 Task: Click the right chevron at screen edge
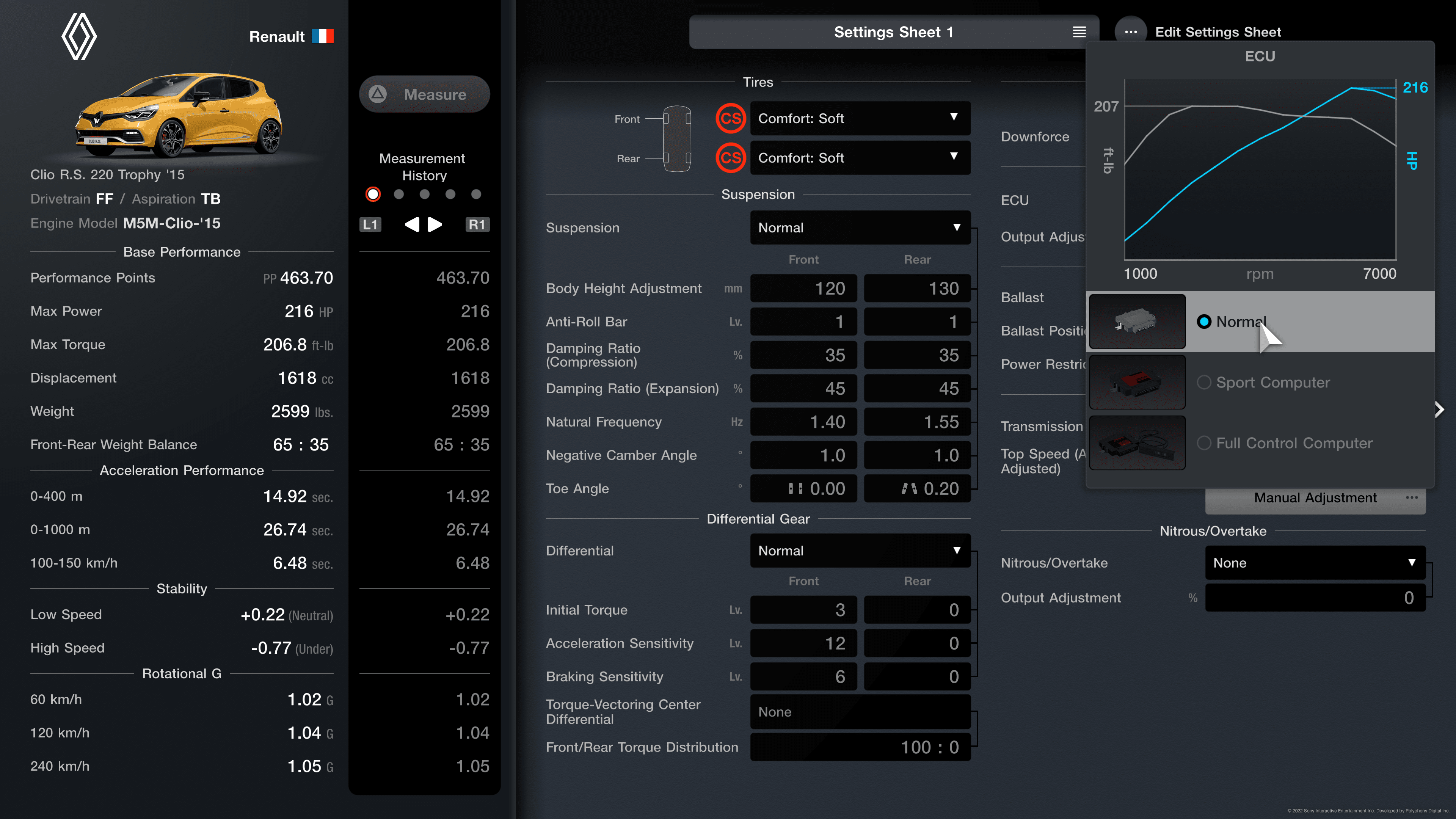[1439, 409]
